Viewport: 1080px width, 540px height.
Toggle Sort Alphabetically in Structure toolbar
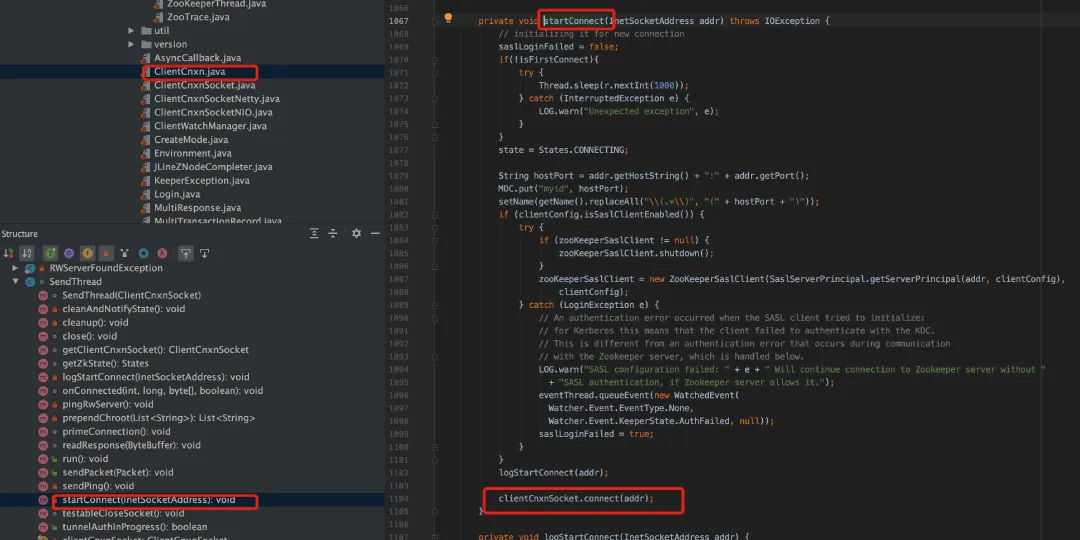[x=26, y=253]
